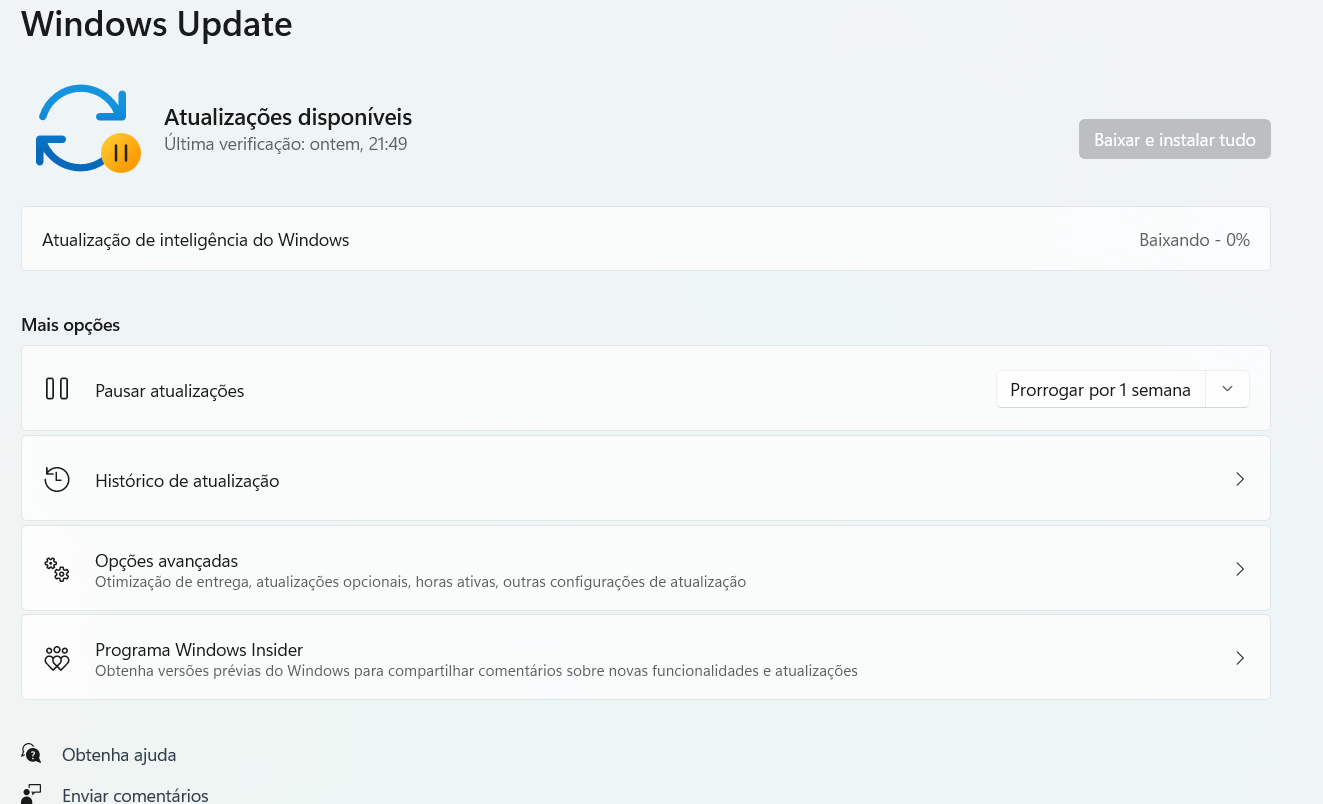Click the Mais opções section heading

coord(71,325)
